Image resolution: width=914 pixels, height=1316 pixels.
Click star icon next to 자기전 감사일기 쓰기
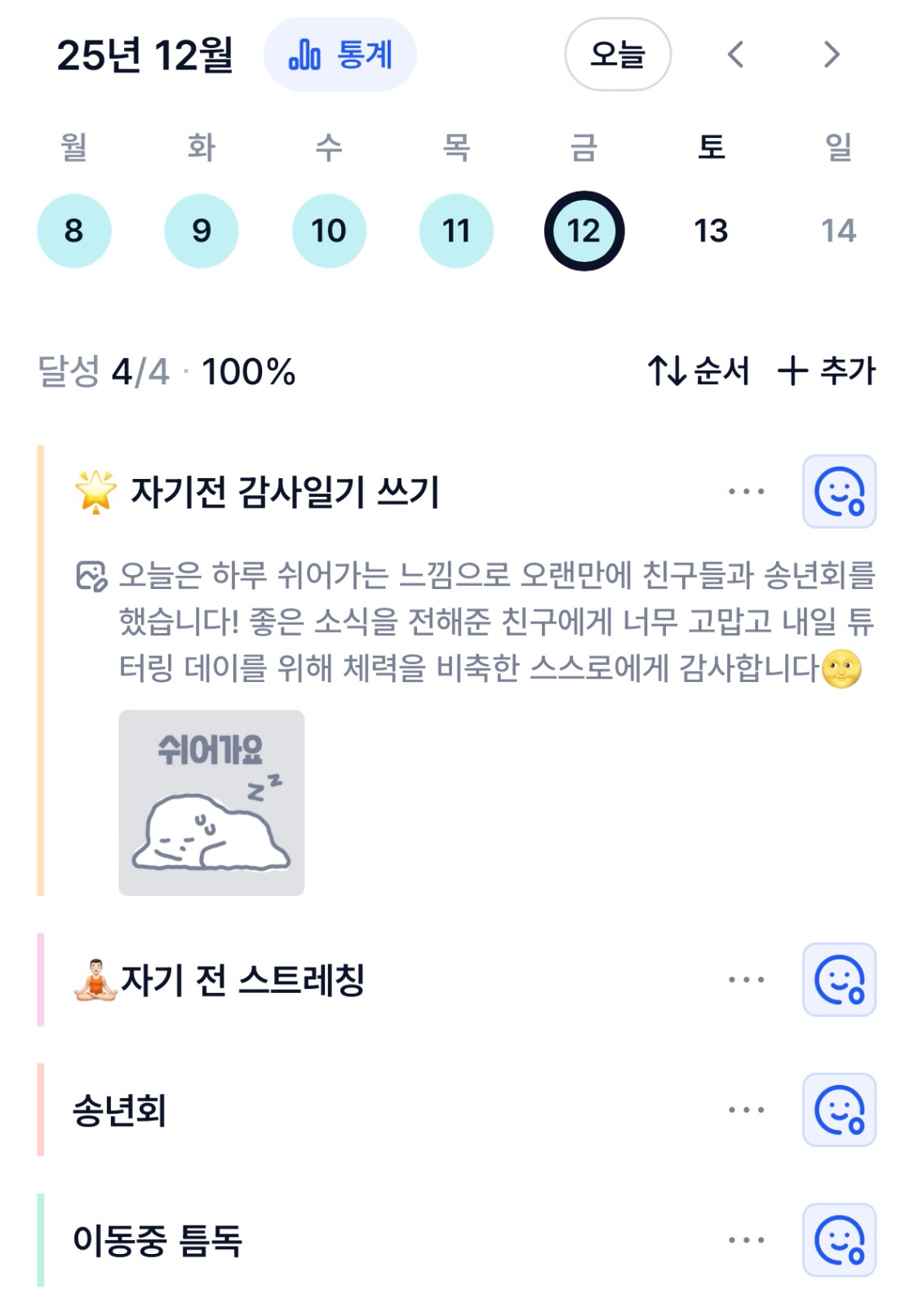pos(95,491)
